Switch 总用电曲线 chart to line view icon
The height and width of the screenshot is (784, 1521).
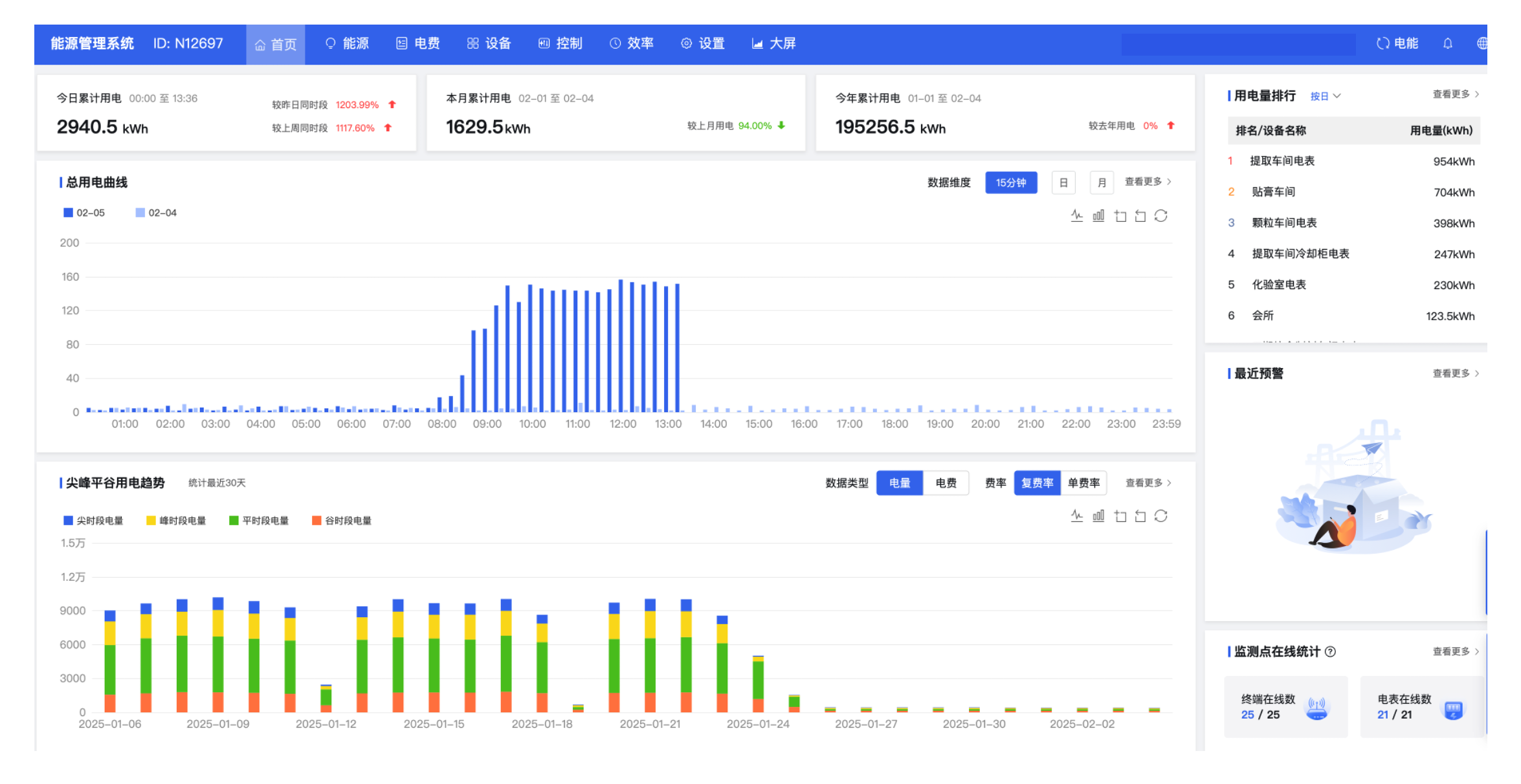[x=1076, y=216]
